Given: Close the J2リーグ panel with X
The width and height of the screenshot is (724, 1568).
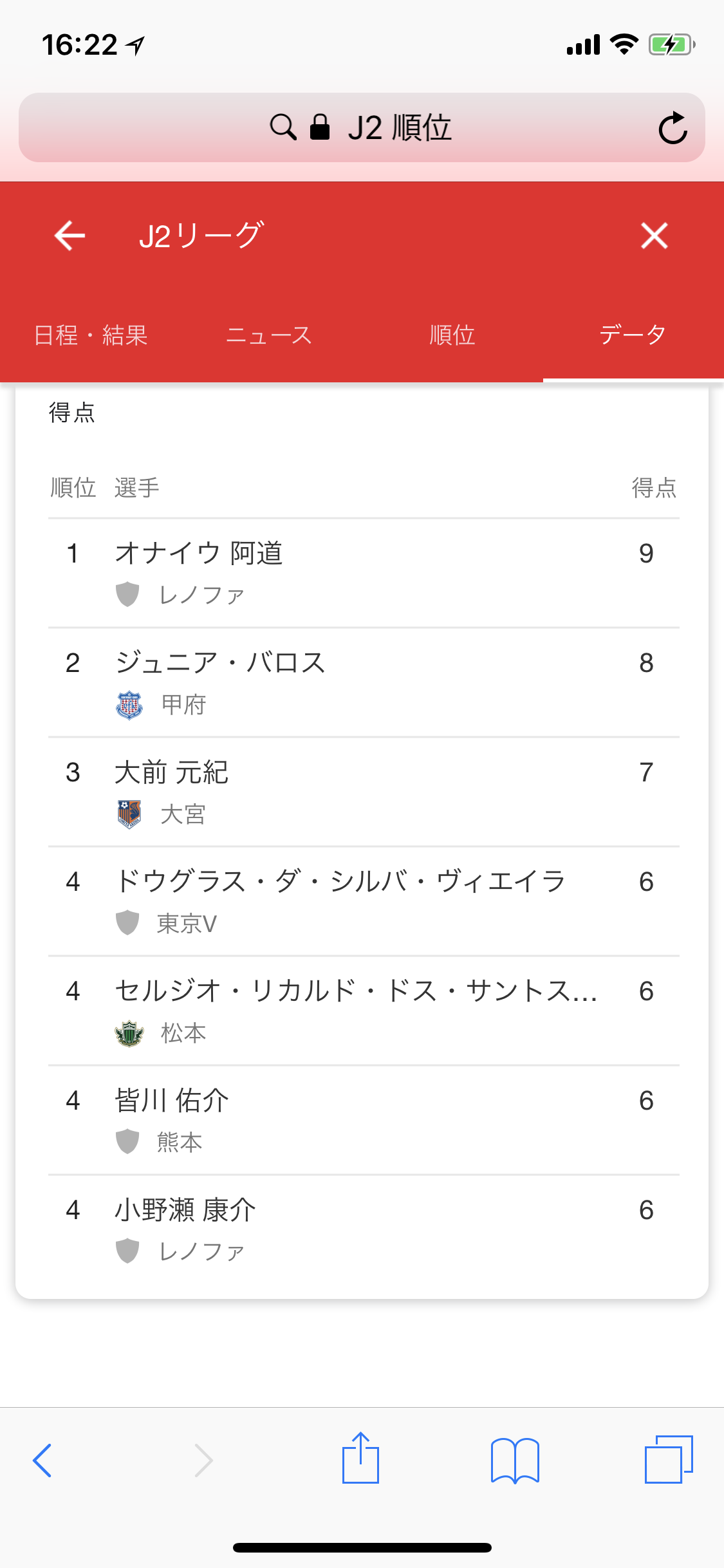Looking at the screenshot, I should pyautogui.click(x=654, y=236).
